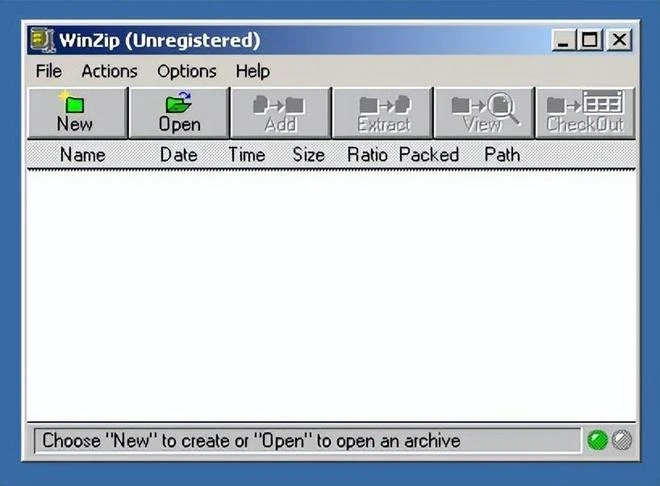The image size is (660, 486).
Task: Sort by the Date column header
Action: (x=178, y=154)
